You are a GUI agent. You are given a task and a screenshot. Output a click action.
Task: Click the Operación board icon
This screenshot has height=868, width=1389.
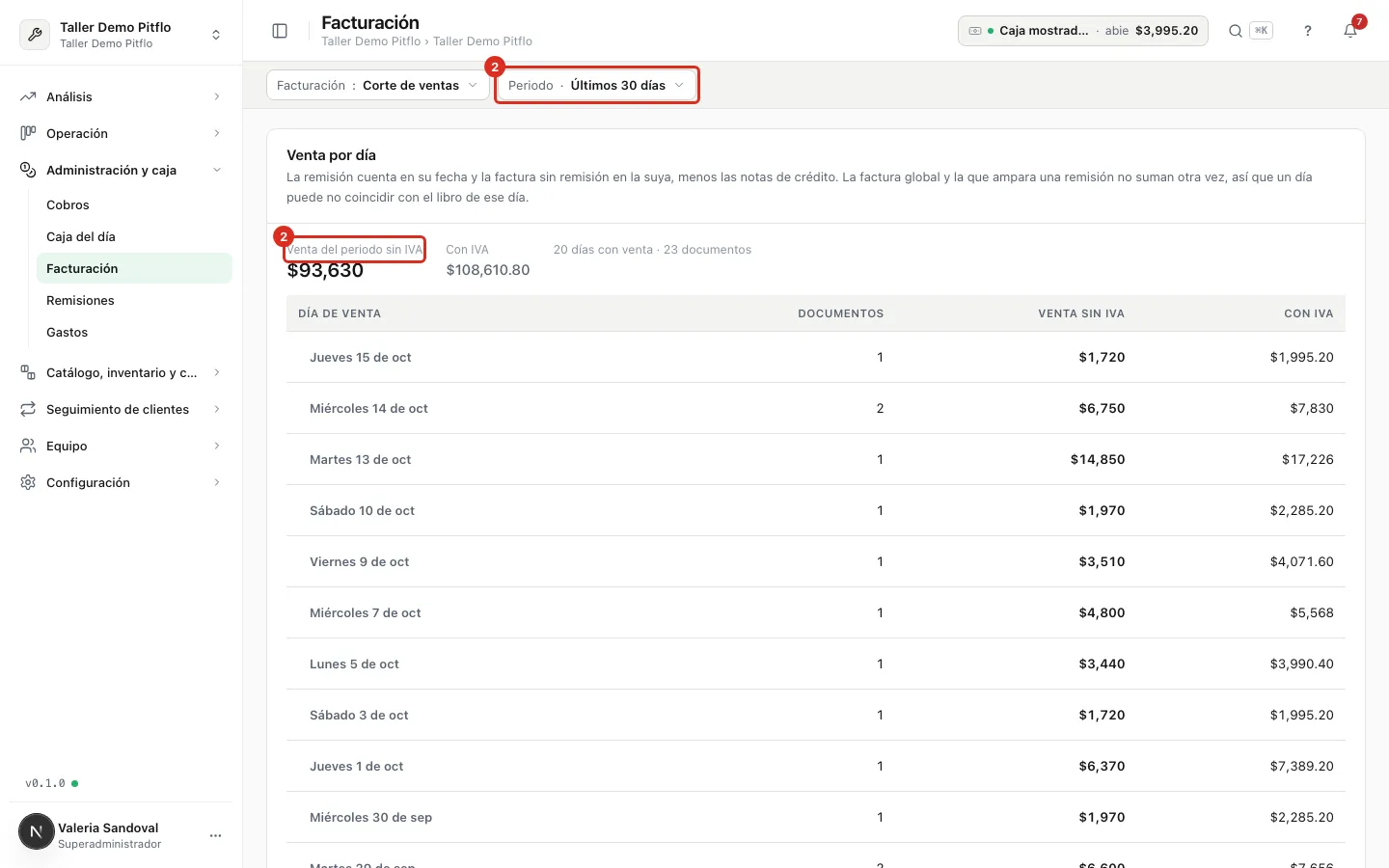coord(28,133)
